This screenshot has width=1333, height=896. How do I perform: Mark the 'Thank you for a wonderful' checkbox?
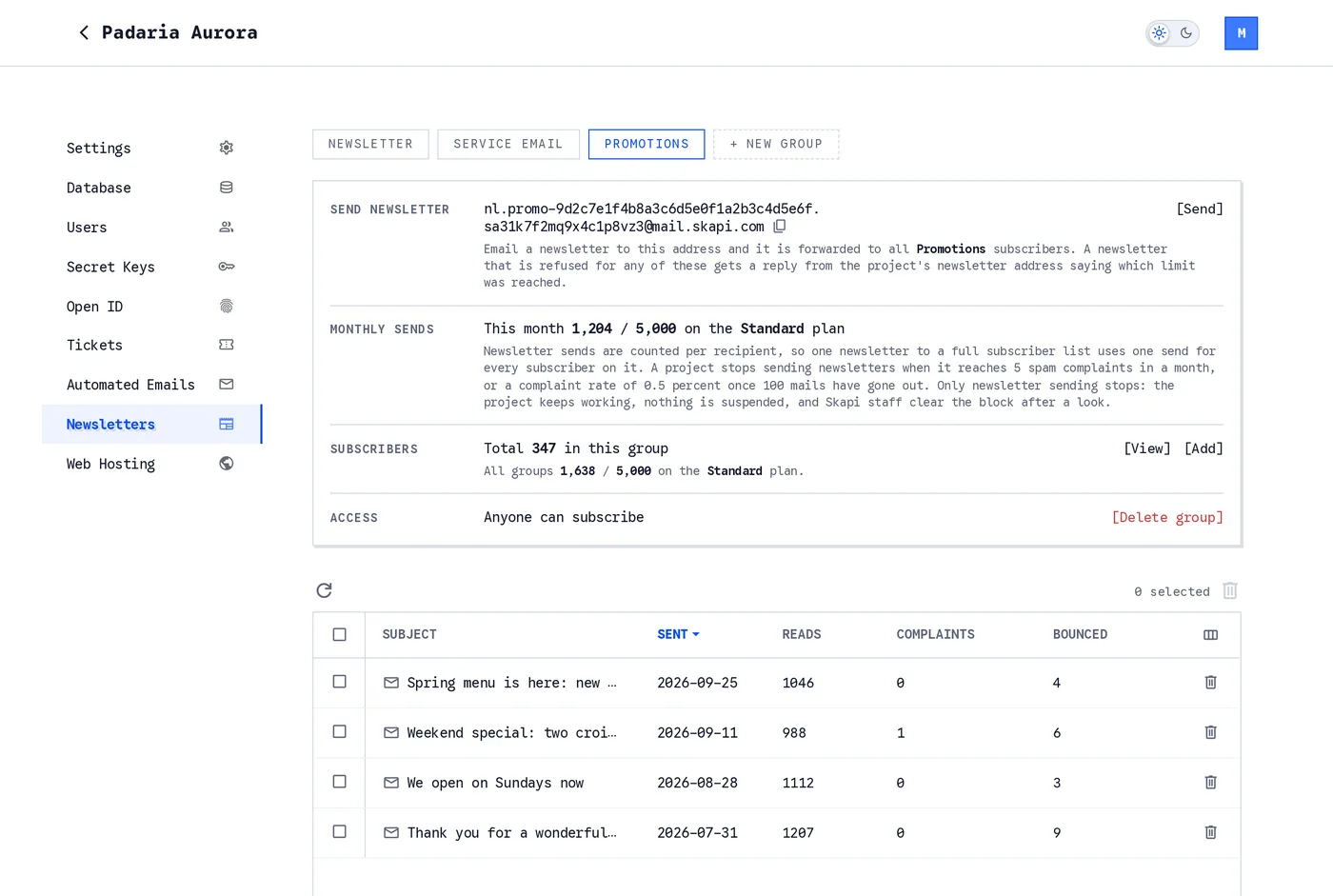(x=339, y=831)
